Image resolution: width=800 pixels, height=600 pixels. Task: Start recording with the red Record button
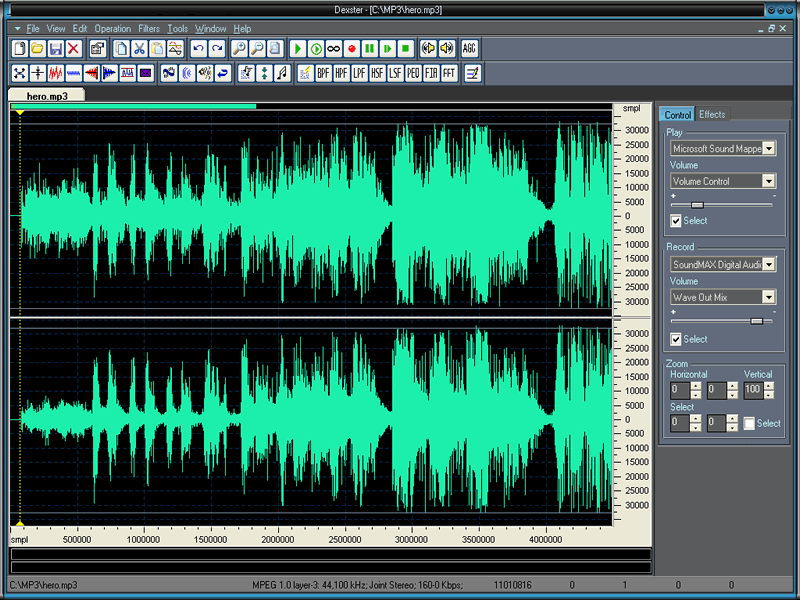352,48
